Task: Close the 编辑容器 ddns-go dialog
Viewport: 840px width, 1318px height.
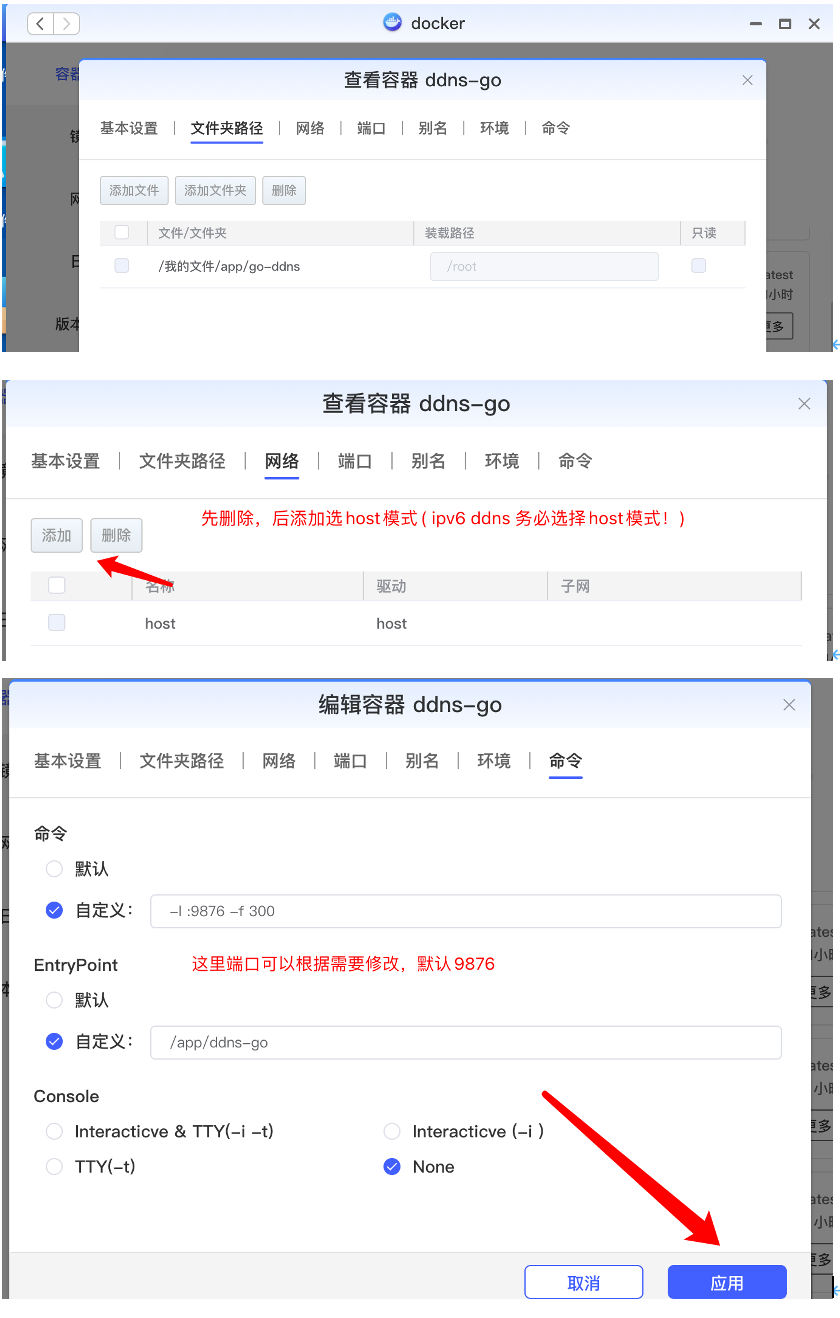Action: (789, 705)
